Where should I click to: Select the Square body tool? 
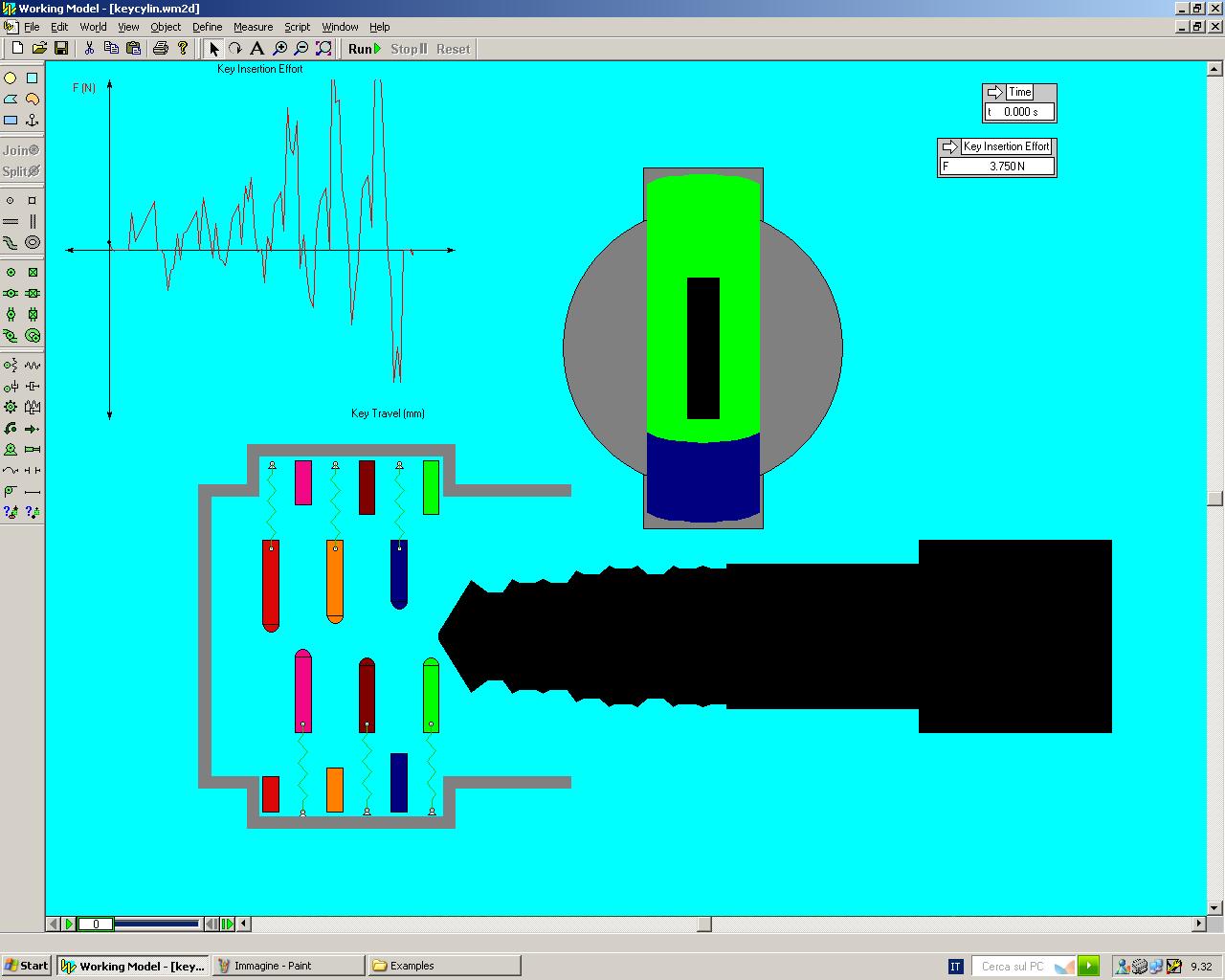click(33, 78)
